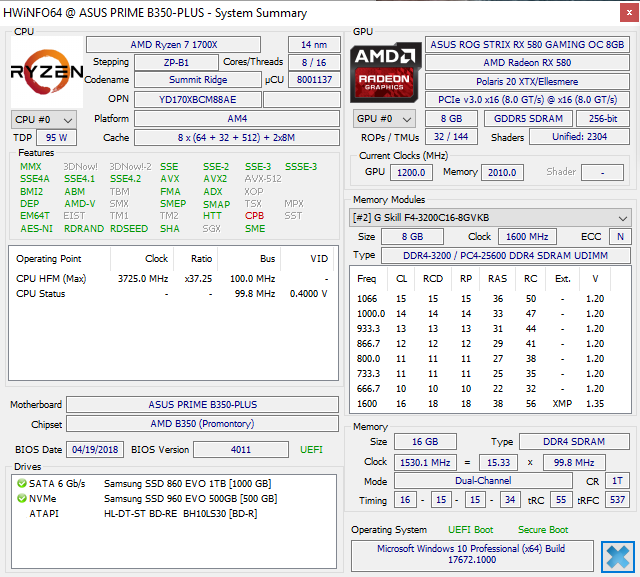
Task: Click the ECC value N
Action: [620, 237]
